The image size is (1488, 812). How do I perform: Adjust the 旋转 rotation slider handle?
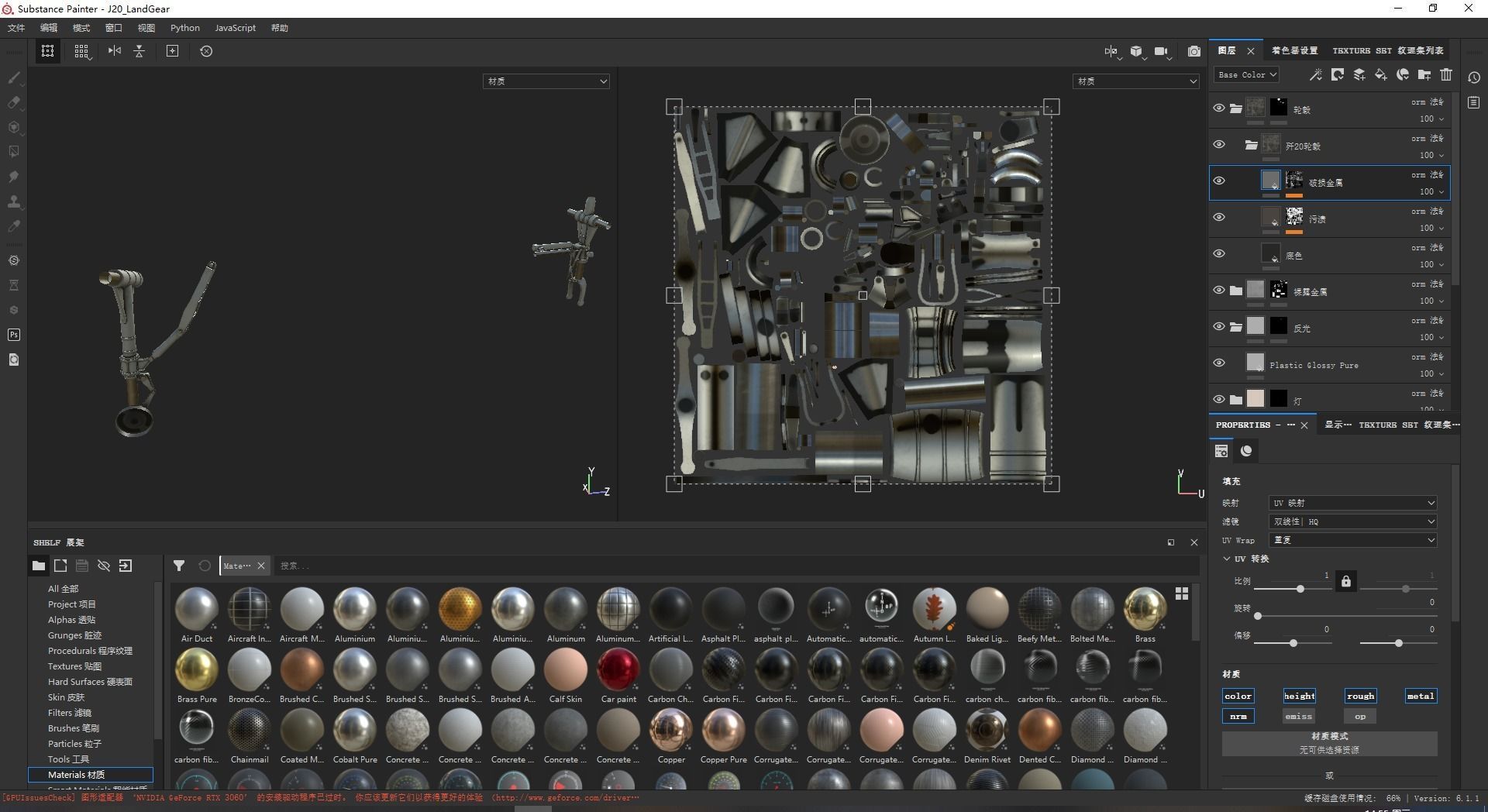(1258, 616)
